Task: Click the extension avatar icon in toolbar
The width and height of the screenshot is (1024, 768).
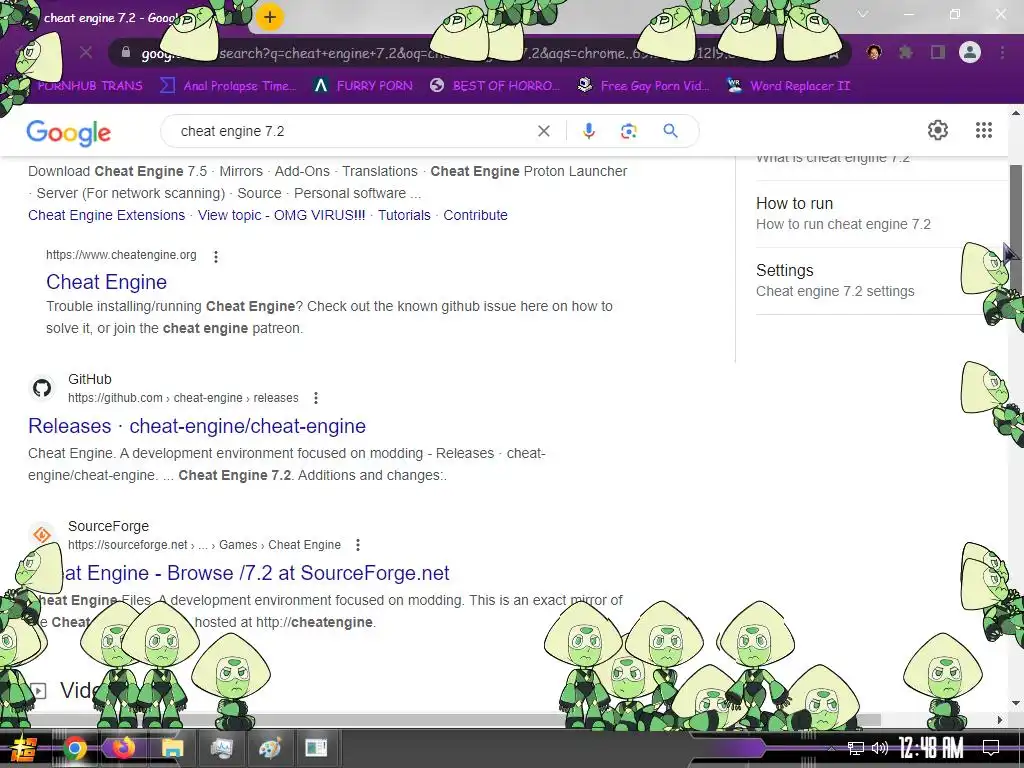Action: point(874,52)
